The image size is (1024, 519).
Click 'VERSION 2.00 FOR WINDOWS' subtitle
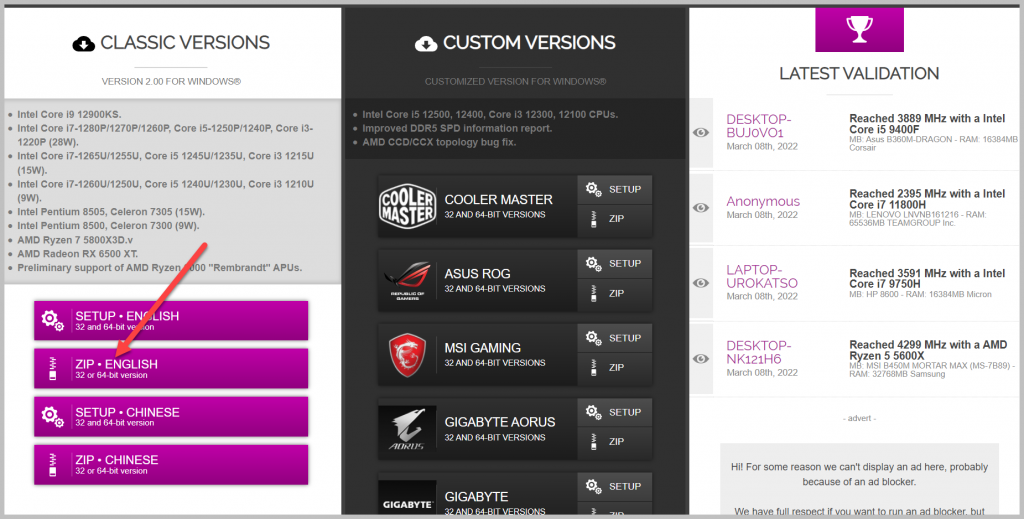point(171,82)
